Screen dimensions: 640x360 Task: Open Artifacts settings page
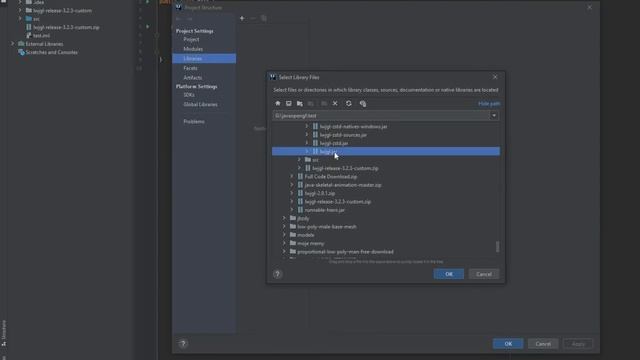pos(192,78)
